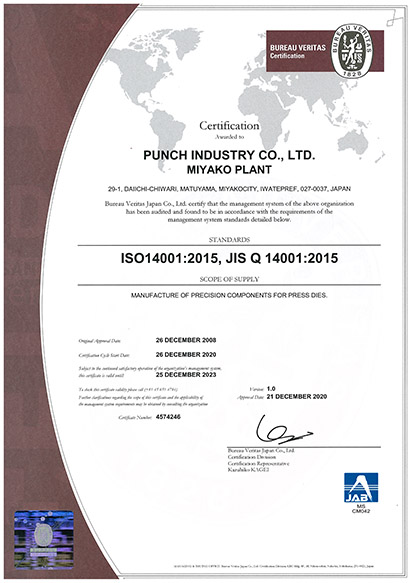
Task: Click the holographic security sticker
Action: point(44,540)
